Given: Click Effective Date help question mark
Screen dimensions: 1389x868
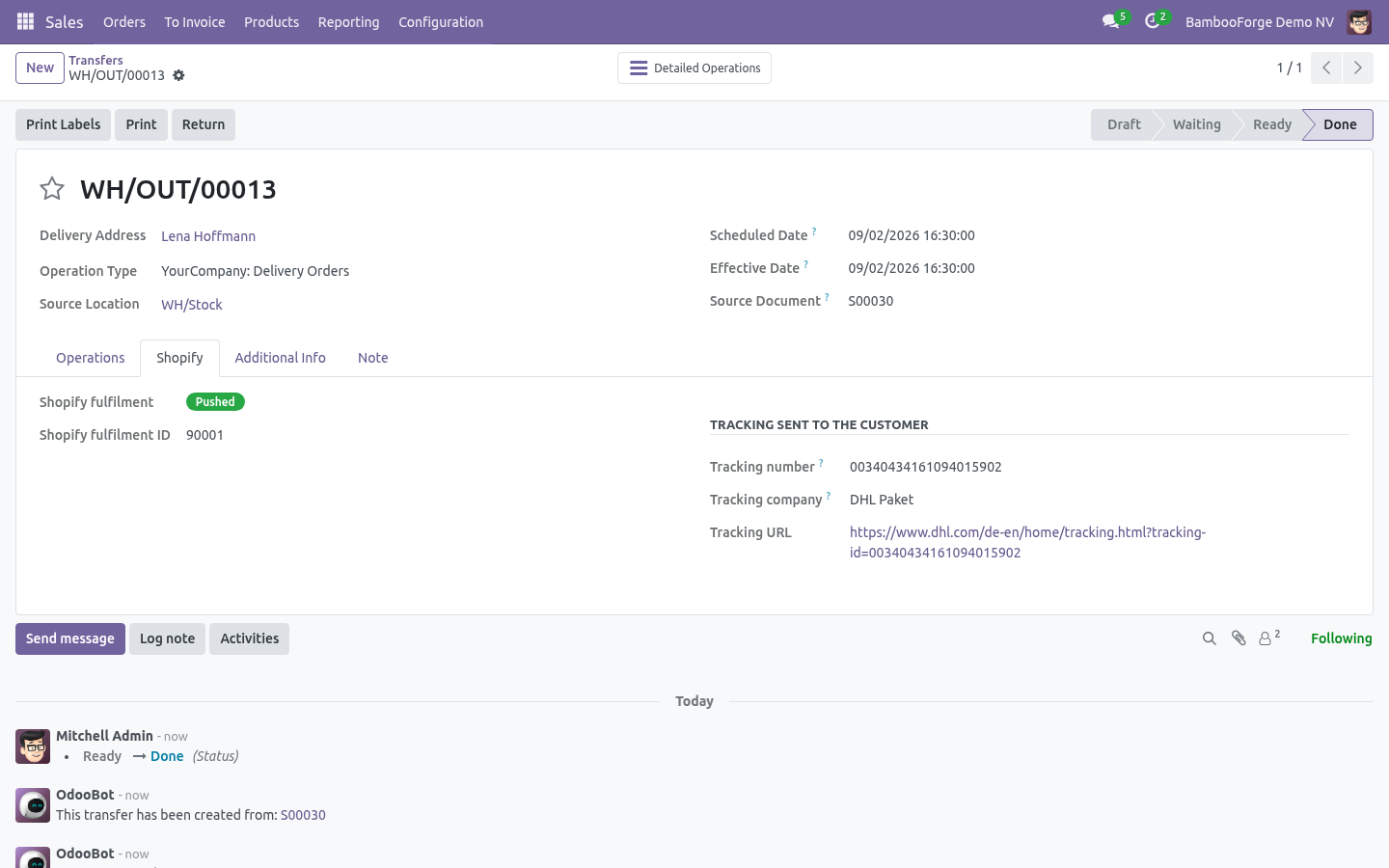Looking at the screenshot, I should 806,264.
